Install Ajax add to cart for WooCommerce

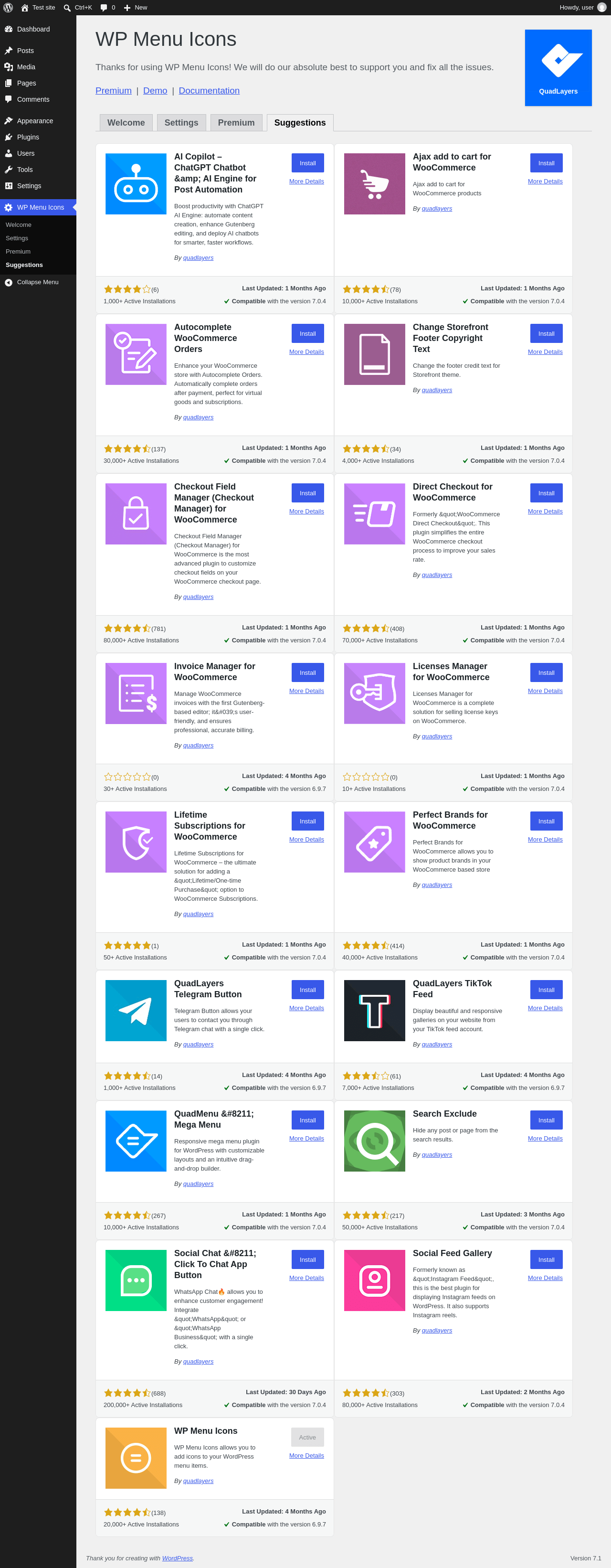click(546, 163)
